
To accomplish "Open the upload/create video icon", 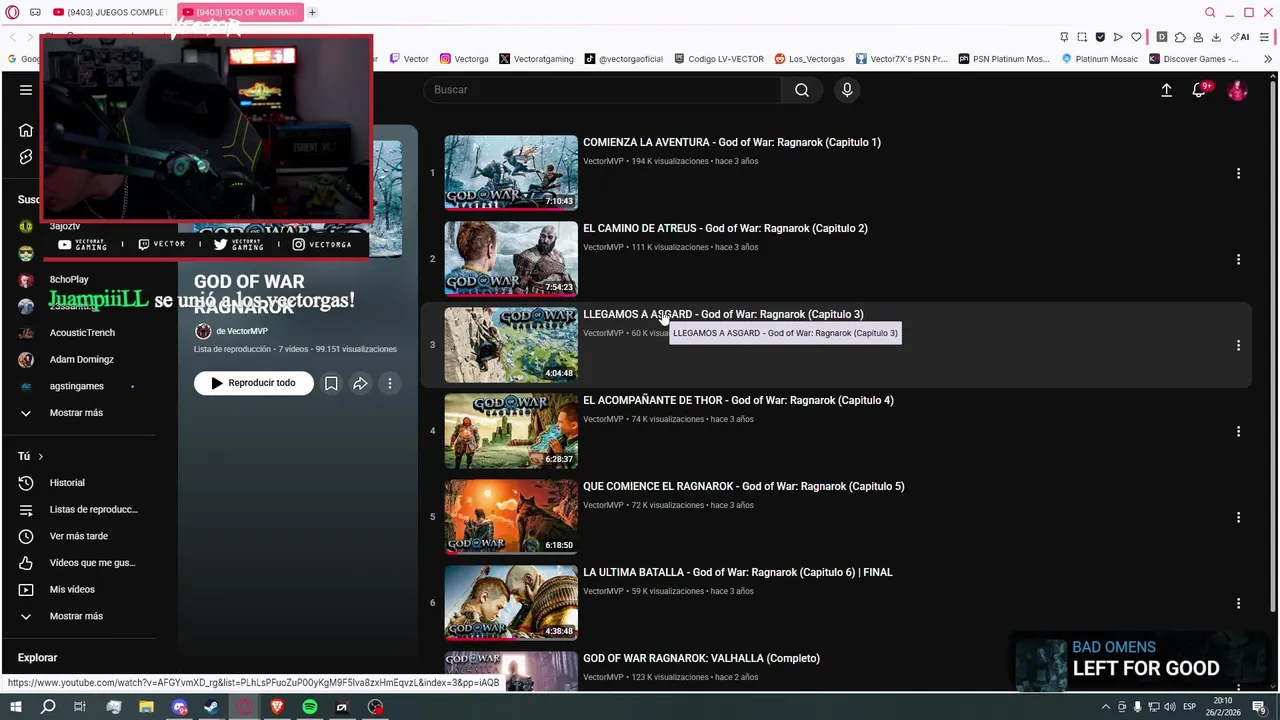I will point(1166,90).
